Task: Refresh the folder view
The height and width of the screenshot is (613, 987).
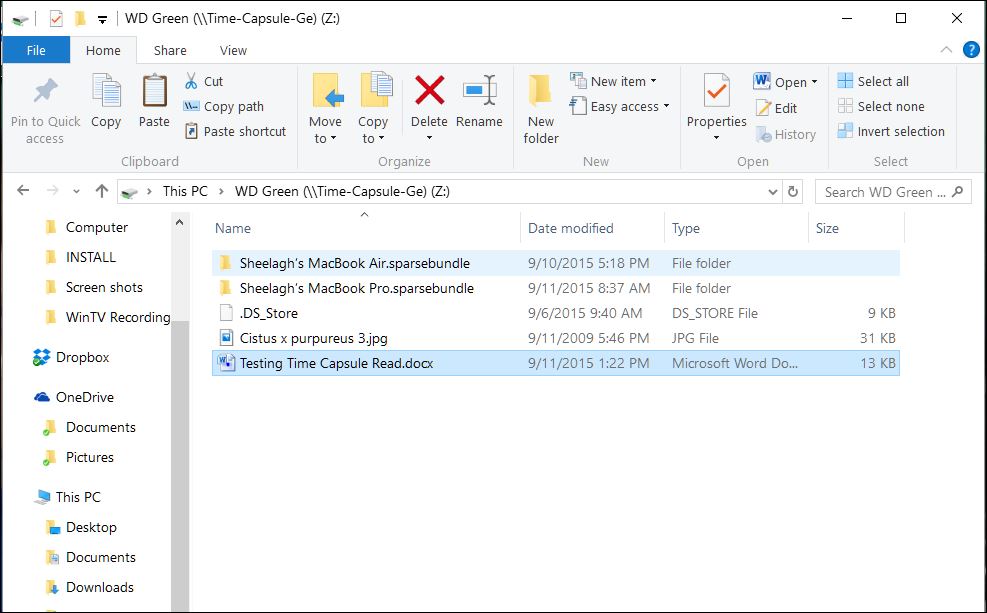Action: click(x=793, y=191)
